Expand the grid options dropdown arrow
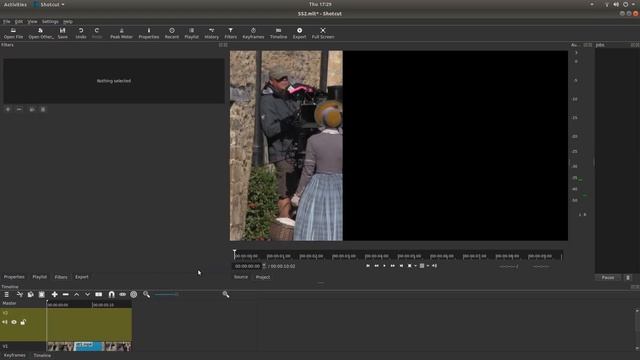The height and width of the screenshot is (360, 640). [x=428, y=266]
